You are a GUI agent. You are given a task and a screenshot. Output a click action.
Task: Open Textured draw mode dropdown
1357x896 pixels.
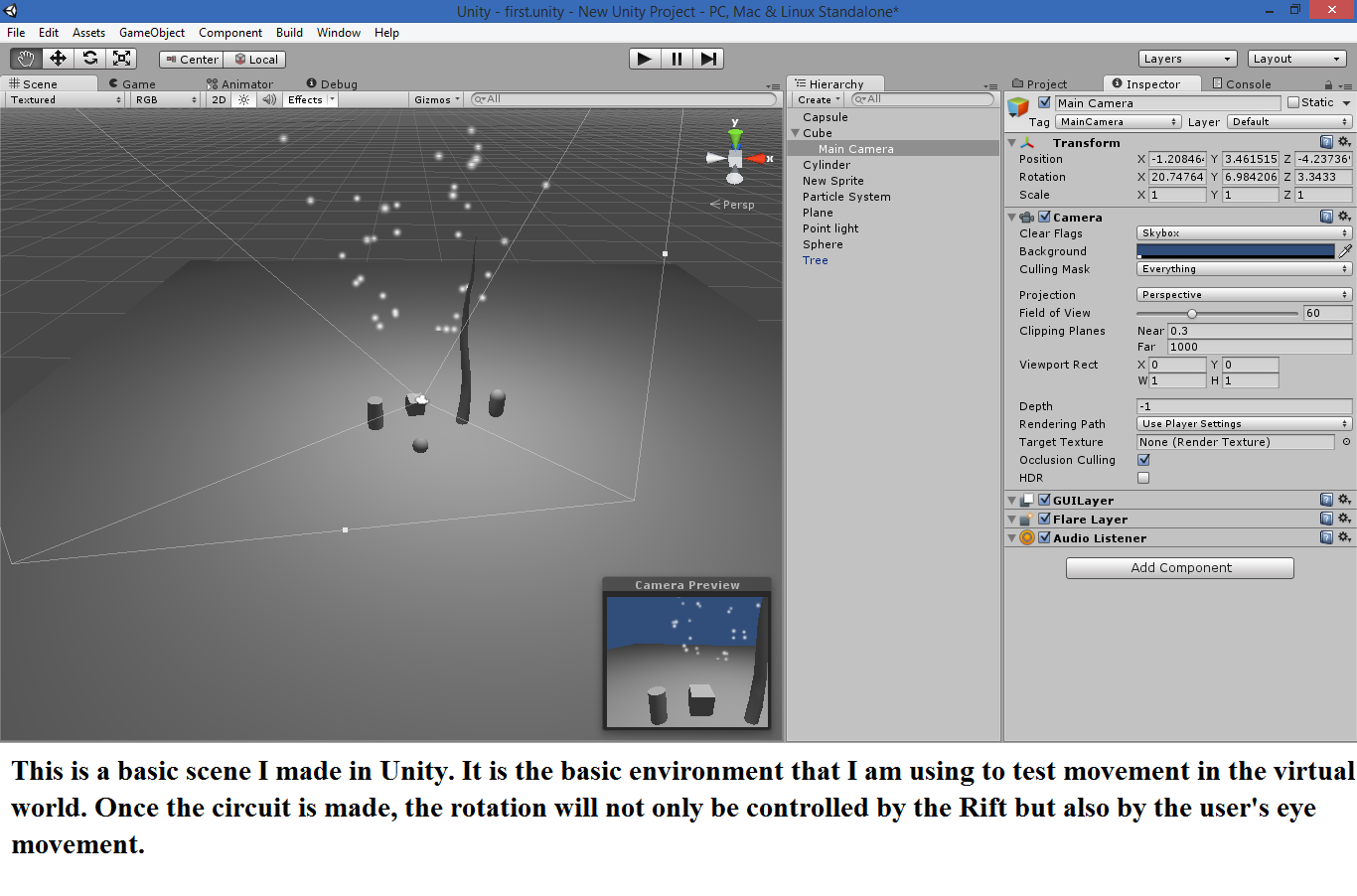pyautogui.click(x=66, y=100)
